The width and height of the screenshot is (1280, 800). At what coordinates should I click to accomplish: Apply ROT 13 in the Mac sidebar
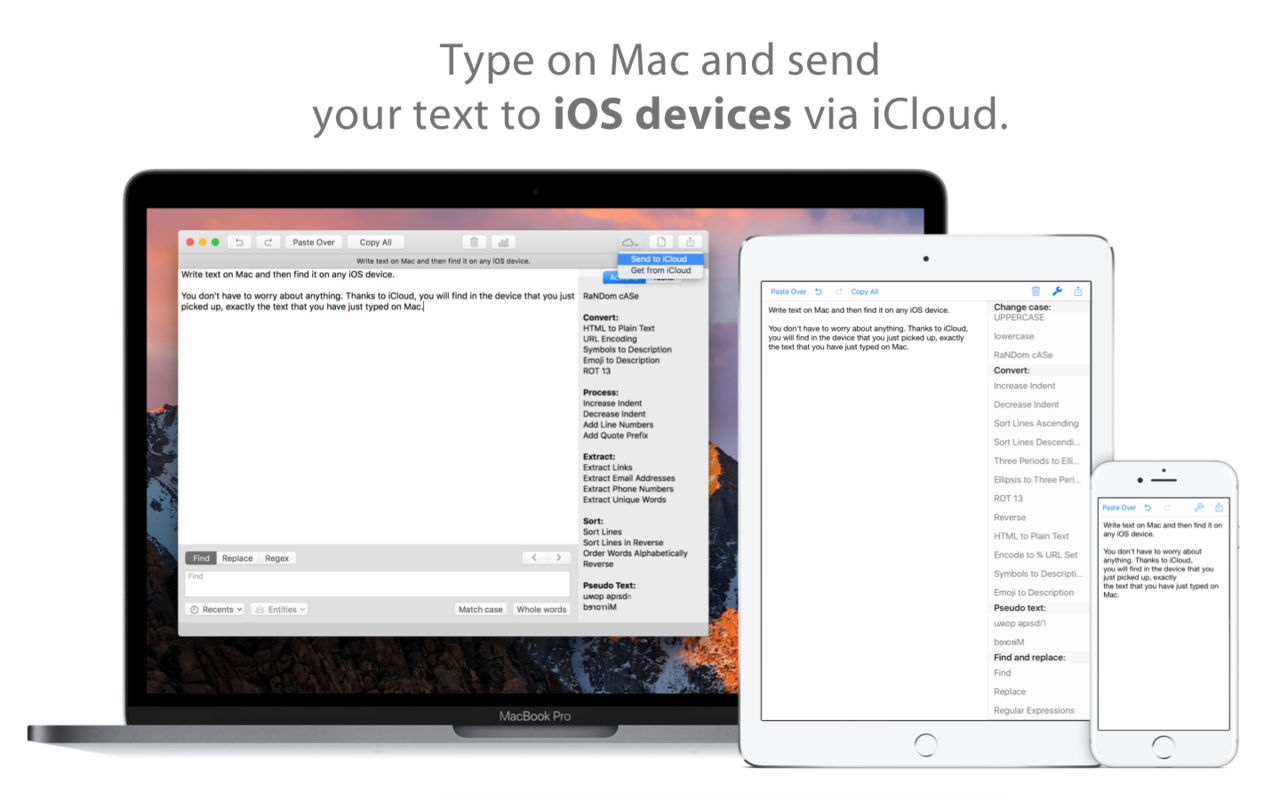click(597, 371)
